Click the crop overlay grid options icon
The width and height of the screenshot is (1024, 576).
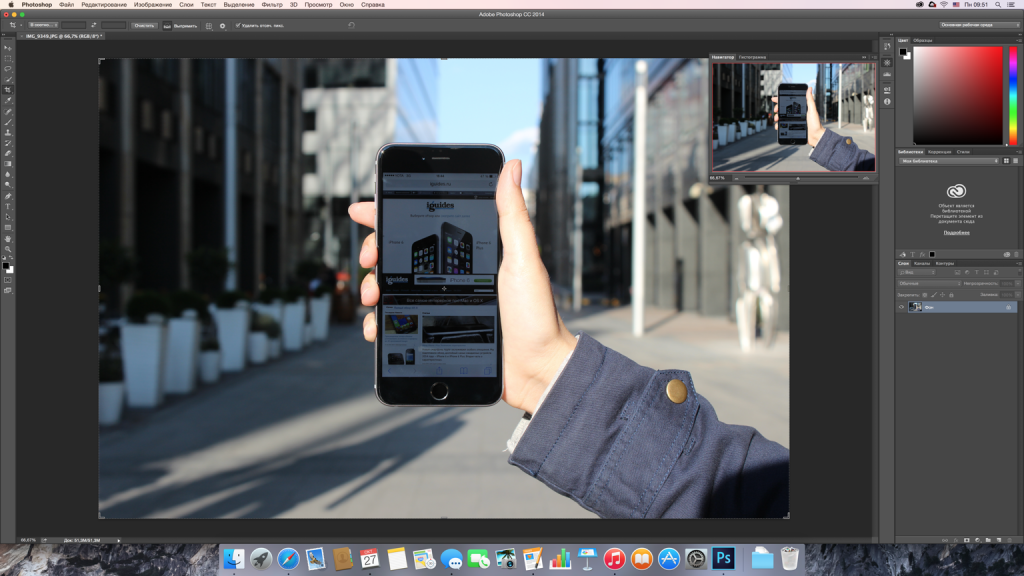pos(209,25)
